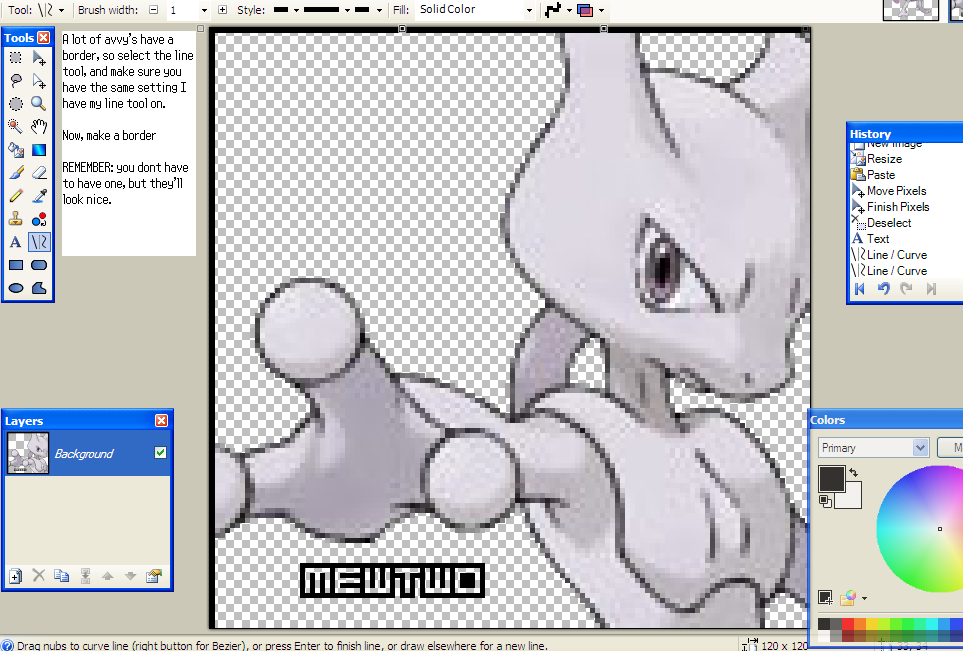Choose the Rectangle shape tool
This screenshot has height=651, width=963.
tap(15, 265)
